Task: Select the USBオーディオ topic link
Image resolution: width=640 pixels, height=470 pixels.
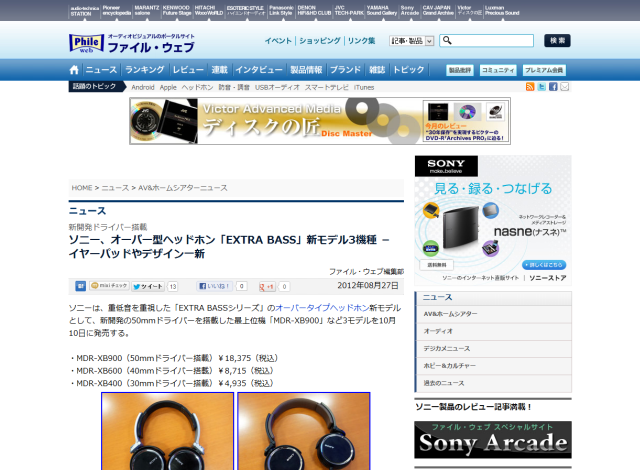Action: coord(277,87)
